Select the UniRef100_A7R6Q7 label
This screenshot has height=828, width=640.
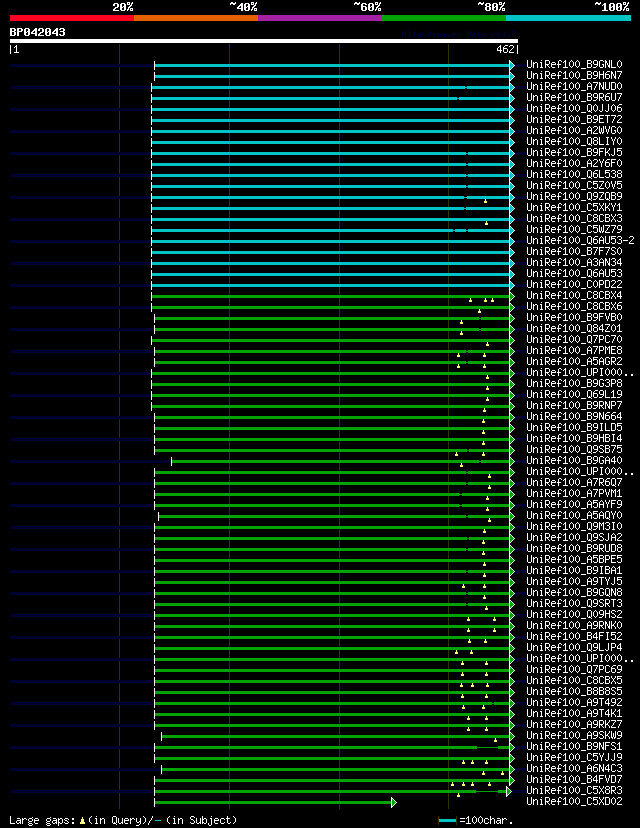pos(574,483)
